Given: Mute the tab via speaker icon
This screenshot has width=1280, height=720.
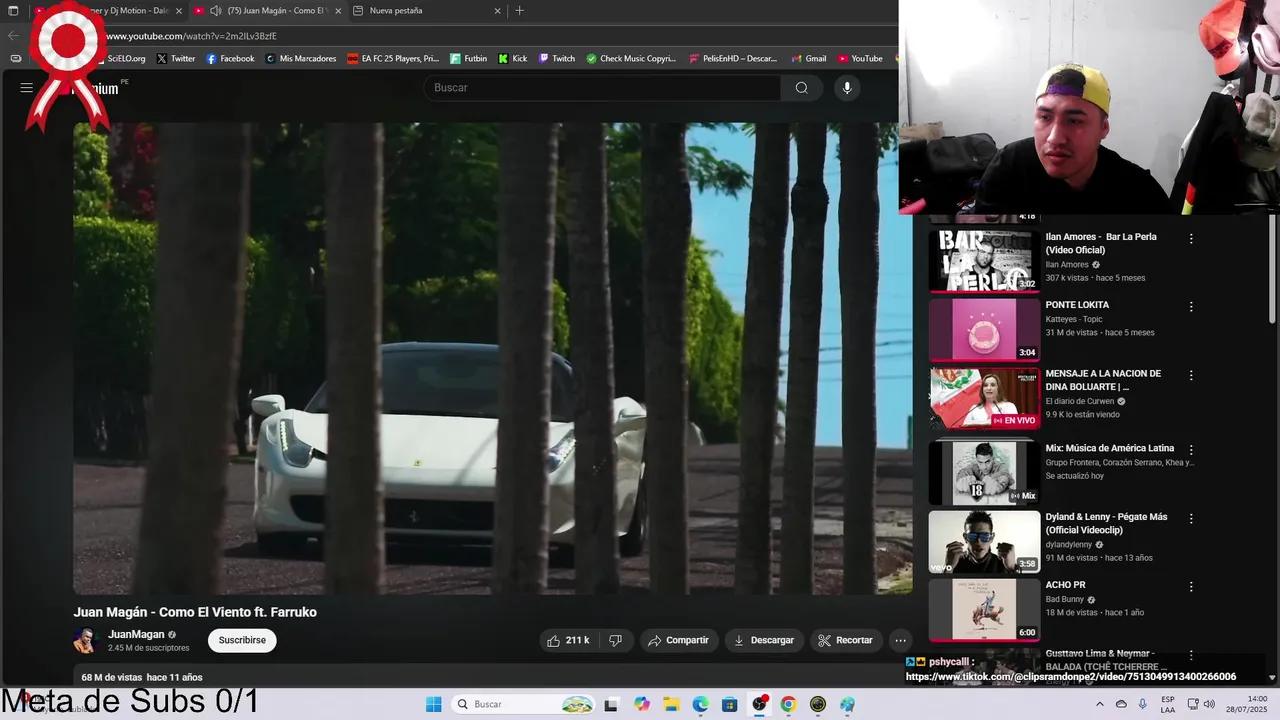Looking at the screenshot, I should [x=215, y=11].
